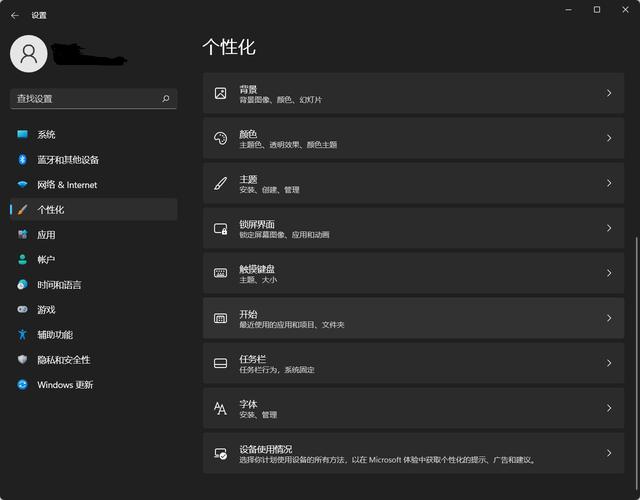
Task: Open 系统 settings category
Action: 94,134
